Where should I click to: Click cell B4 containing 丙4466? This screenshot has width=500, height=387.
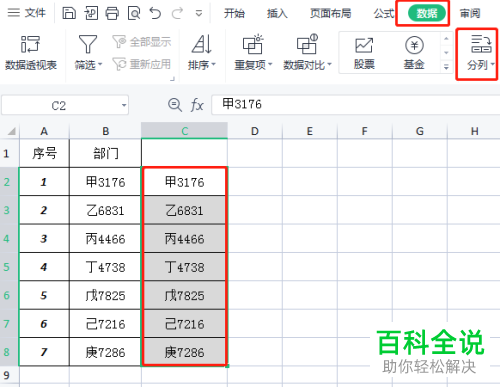[106, 239]
